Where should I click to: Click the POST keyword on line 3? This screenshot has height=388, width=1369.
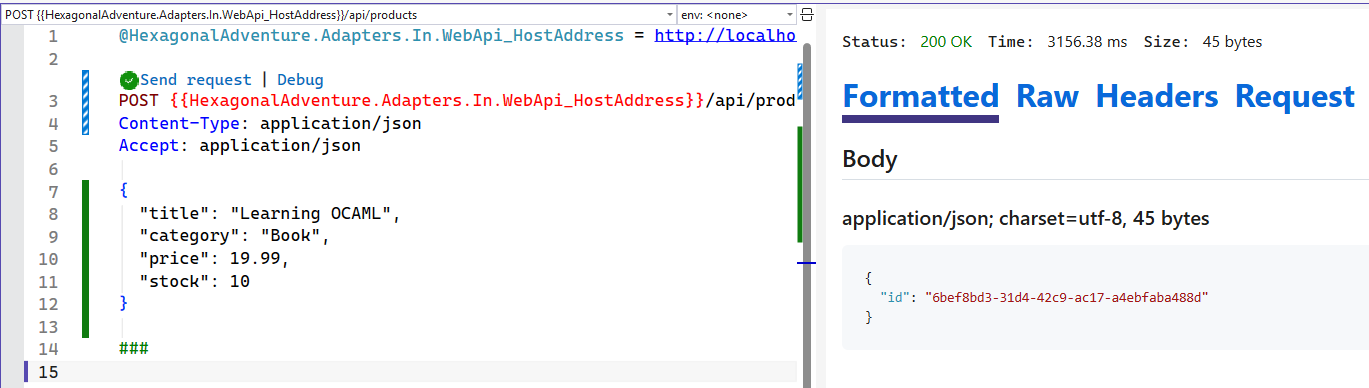(139, 101)
